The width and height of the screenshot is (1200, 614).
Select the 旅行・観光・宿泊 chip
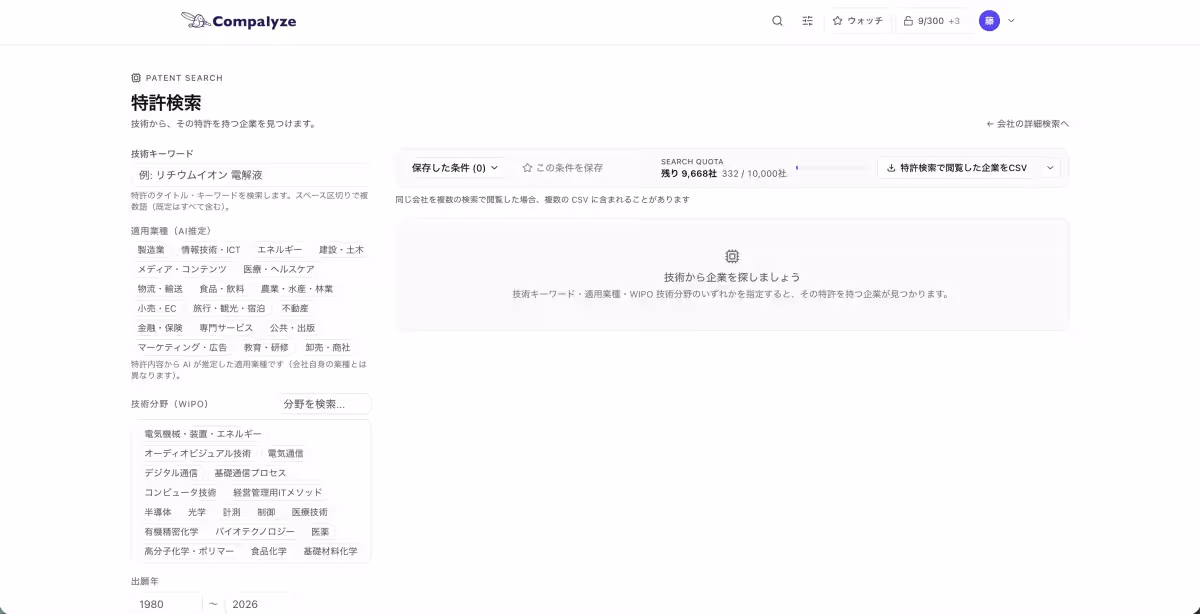pos(229,308)
